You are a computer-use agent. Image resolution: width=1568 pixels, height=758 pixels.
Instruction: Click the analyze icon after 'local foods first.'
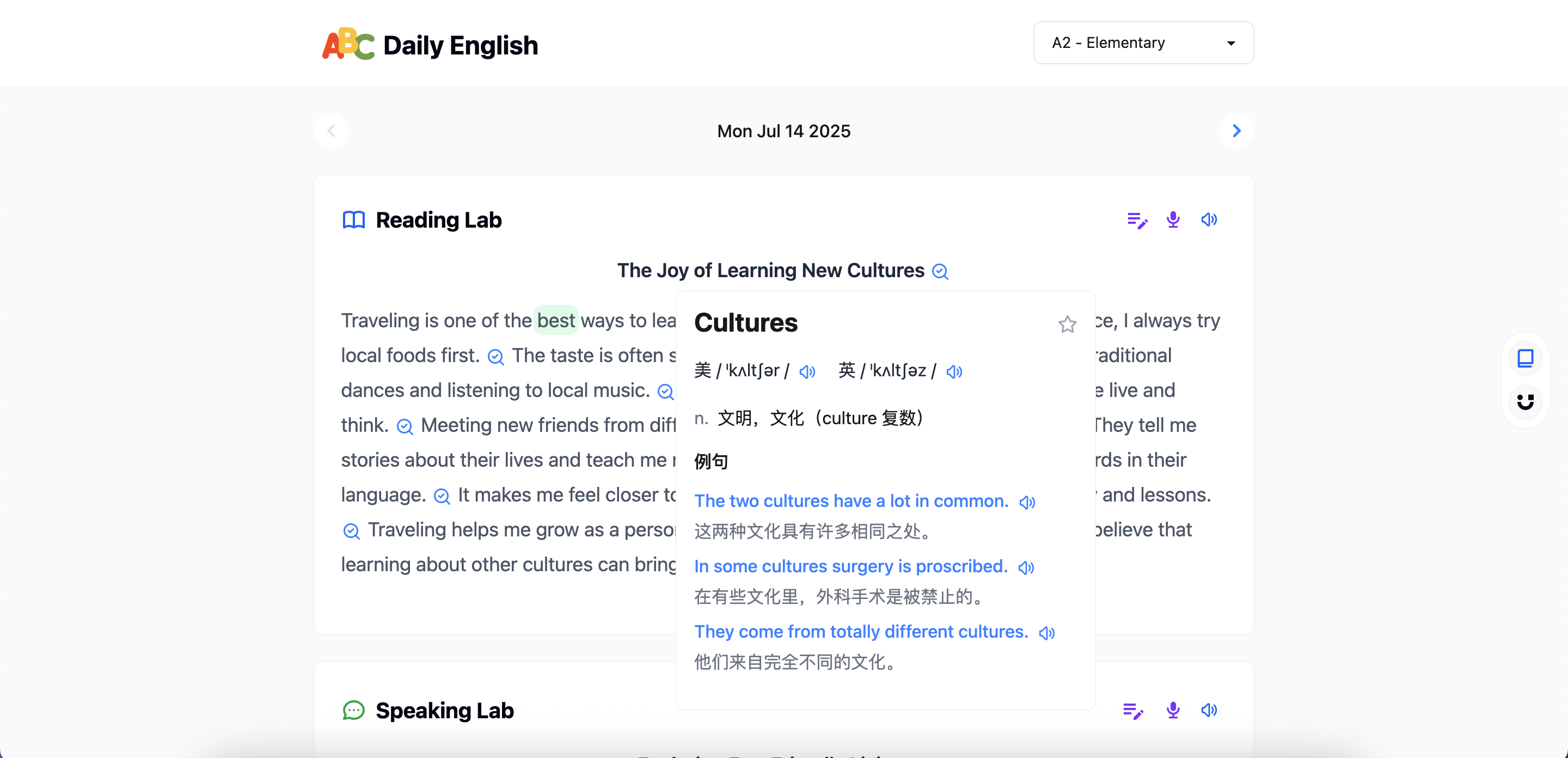[x=495, y=357]
